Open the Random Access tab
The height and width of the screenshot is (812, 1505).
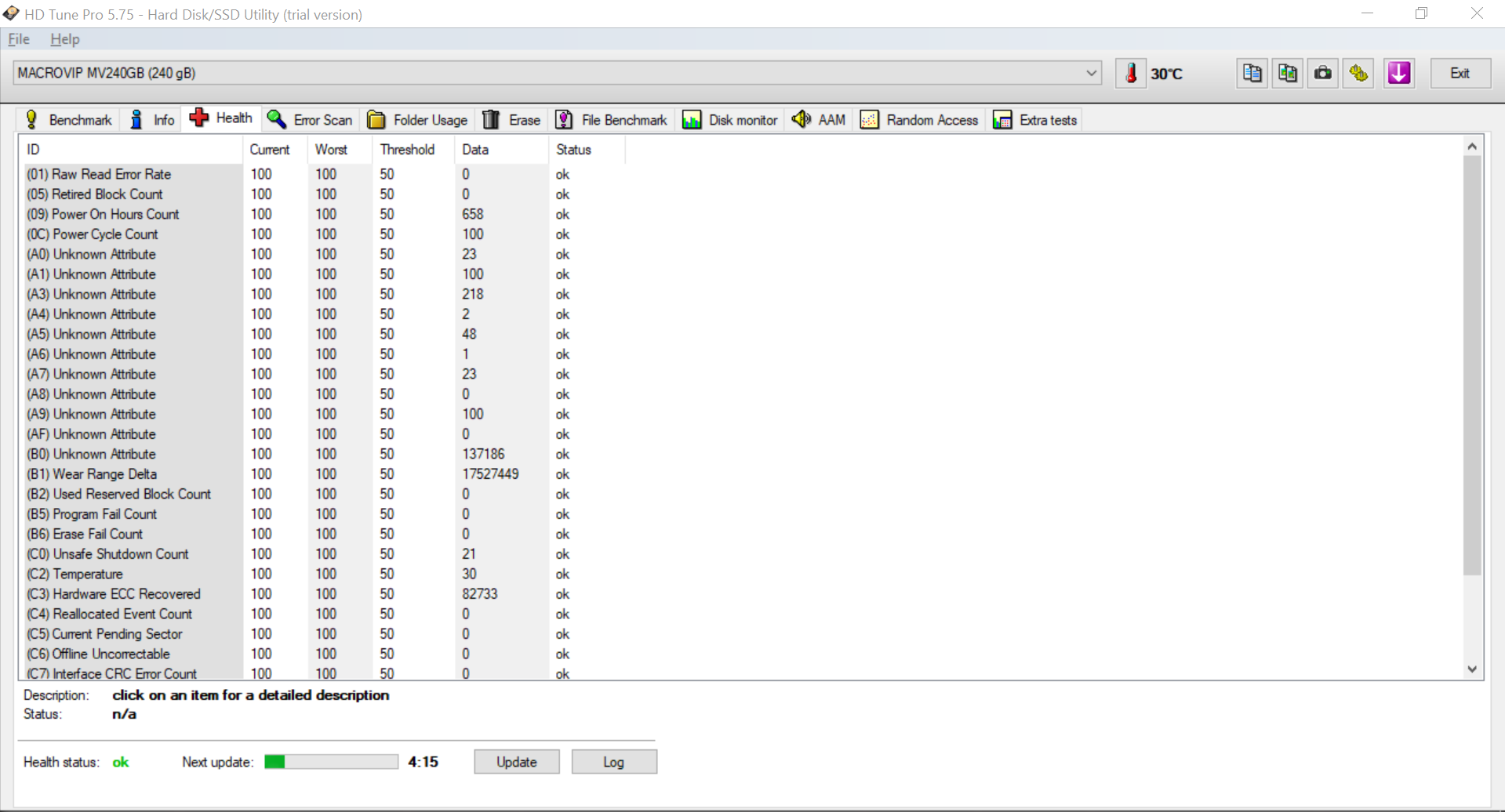tap(920, 120)
